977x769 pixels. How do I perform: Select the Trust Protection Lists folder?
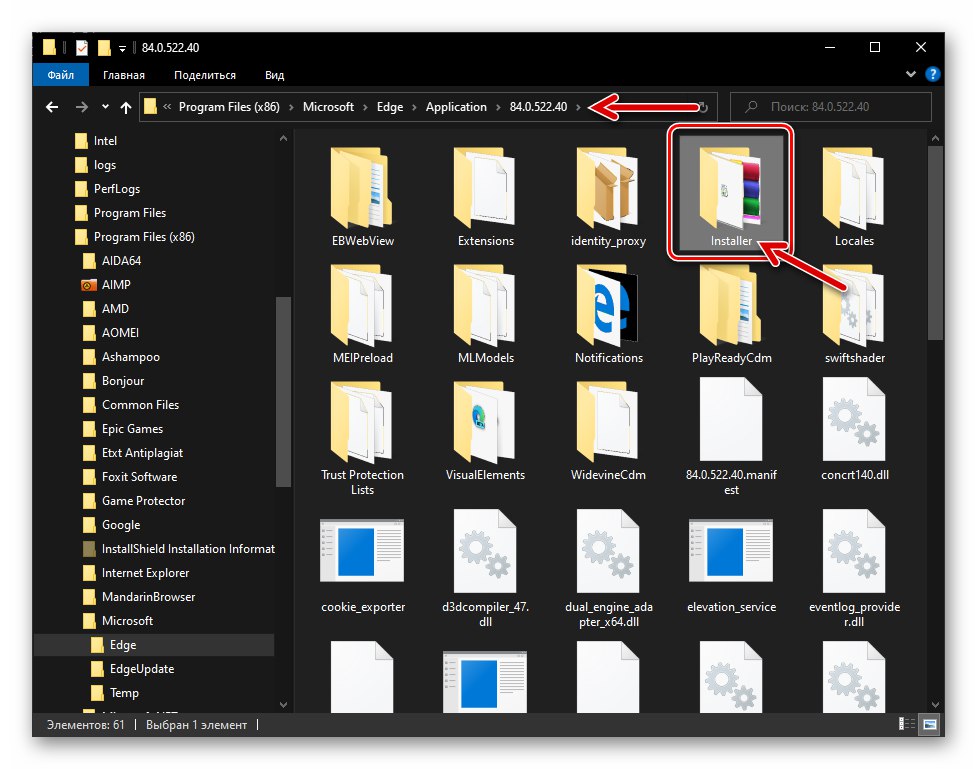(363, 438)
